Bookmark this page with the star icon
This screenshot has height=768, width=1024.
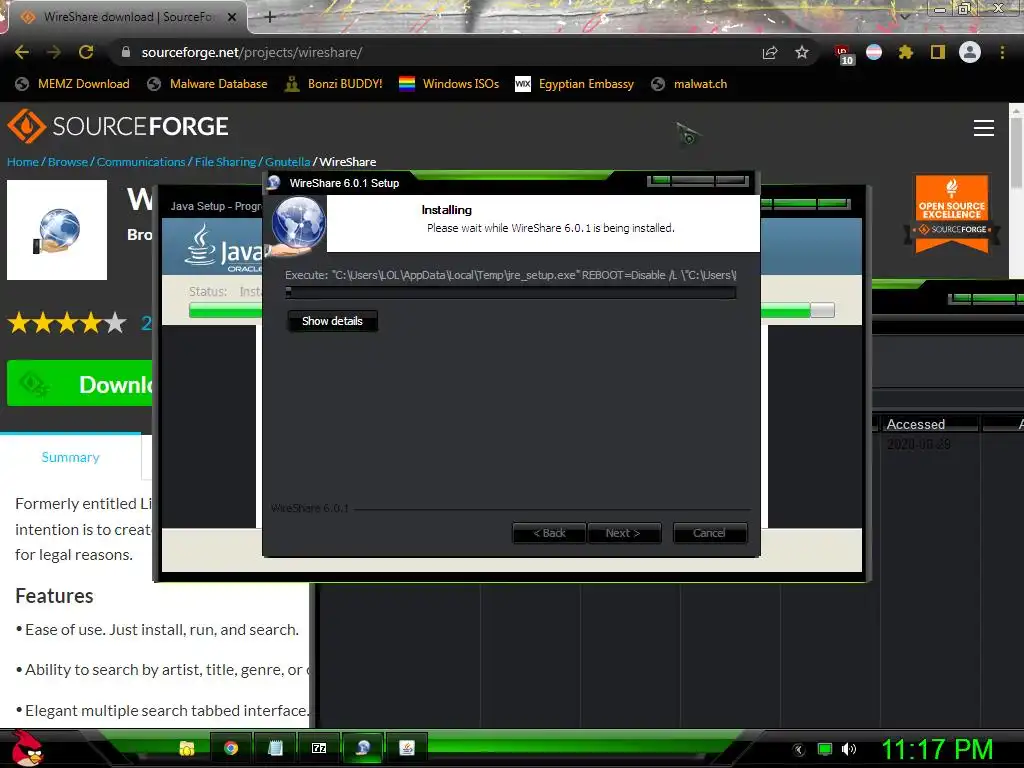(x=802, y=52)
